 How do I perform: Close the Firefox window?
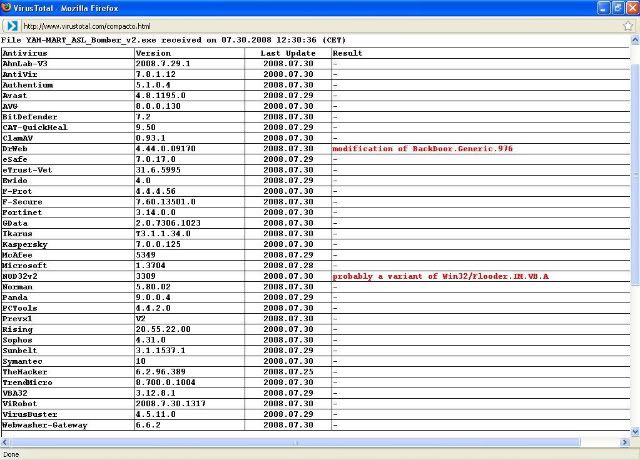(x=633, y=8)
